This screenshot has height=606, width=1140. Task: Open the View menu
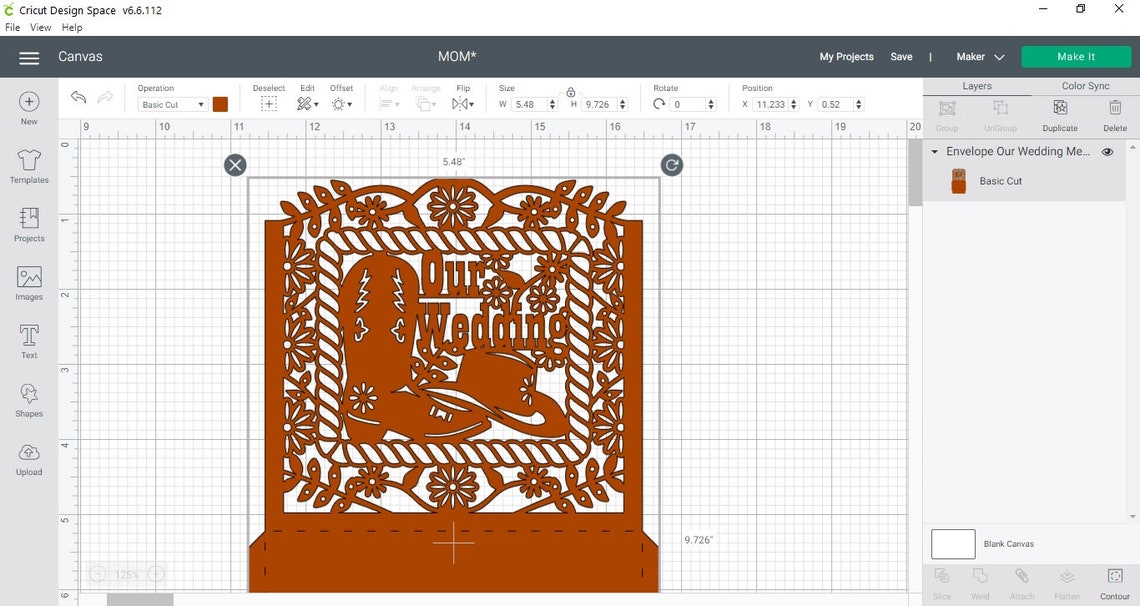(40, 27)
